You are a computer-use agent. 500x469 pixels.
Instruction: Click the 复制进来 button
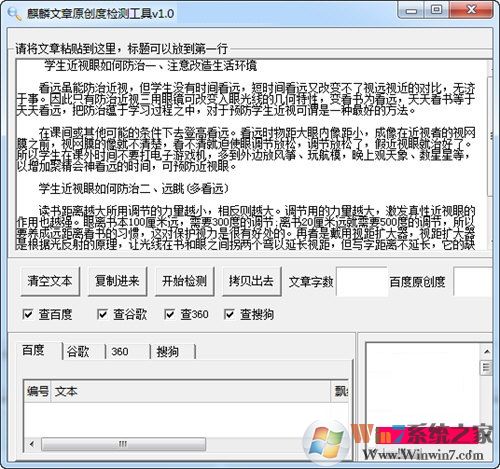(x=117, y=281)
